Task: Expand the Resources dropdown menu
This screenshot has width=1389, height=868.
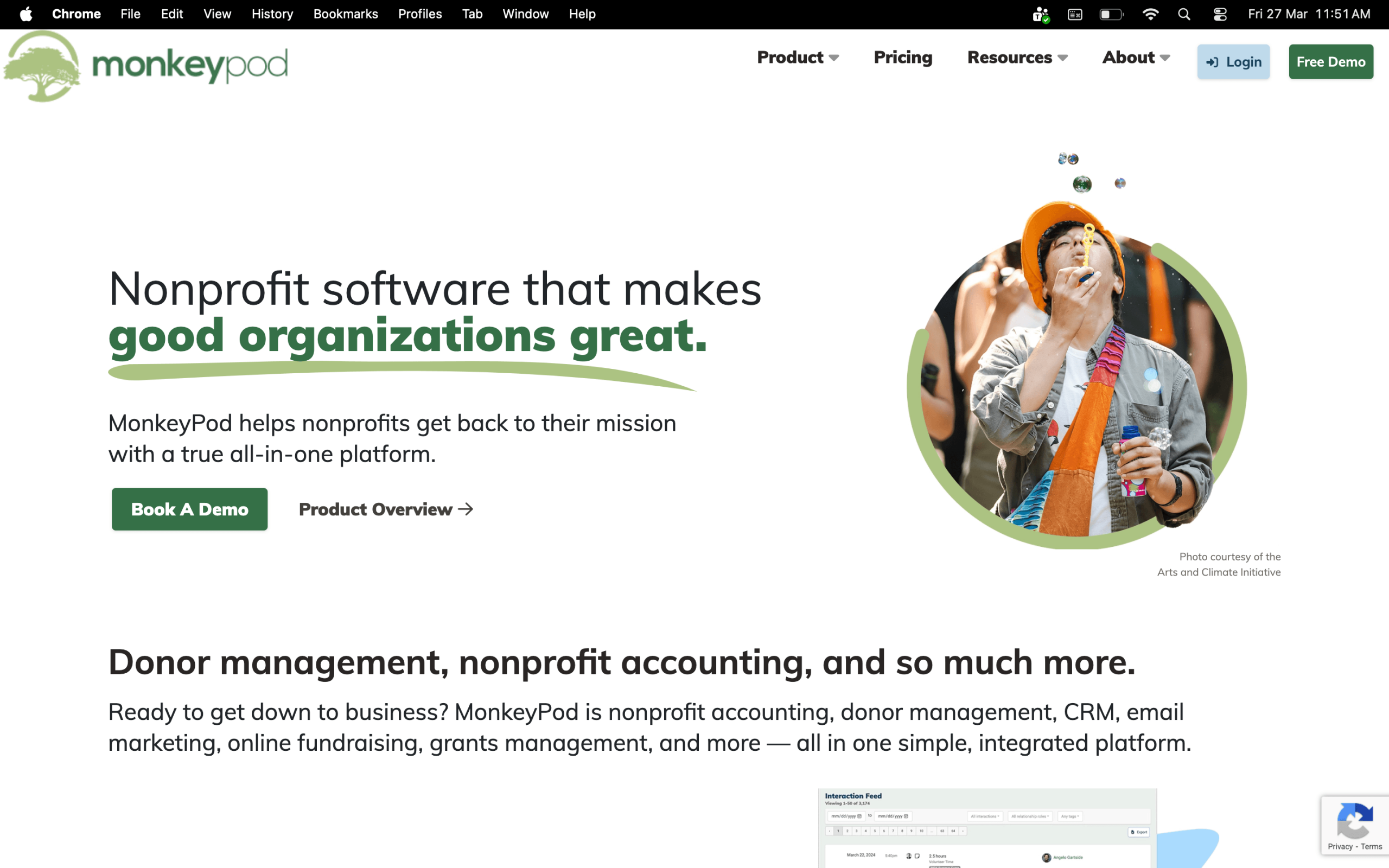Action: click(1017, 58)
